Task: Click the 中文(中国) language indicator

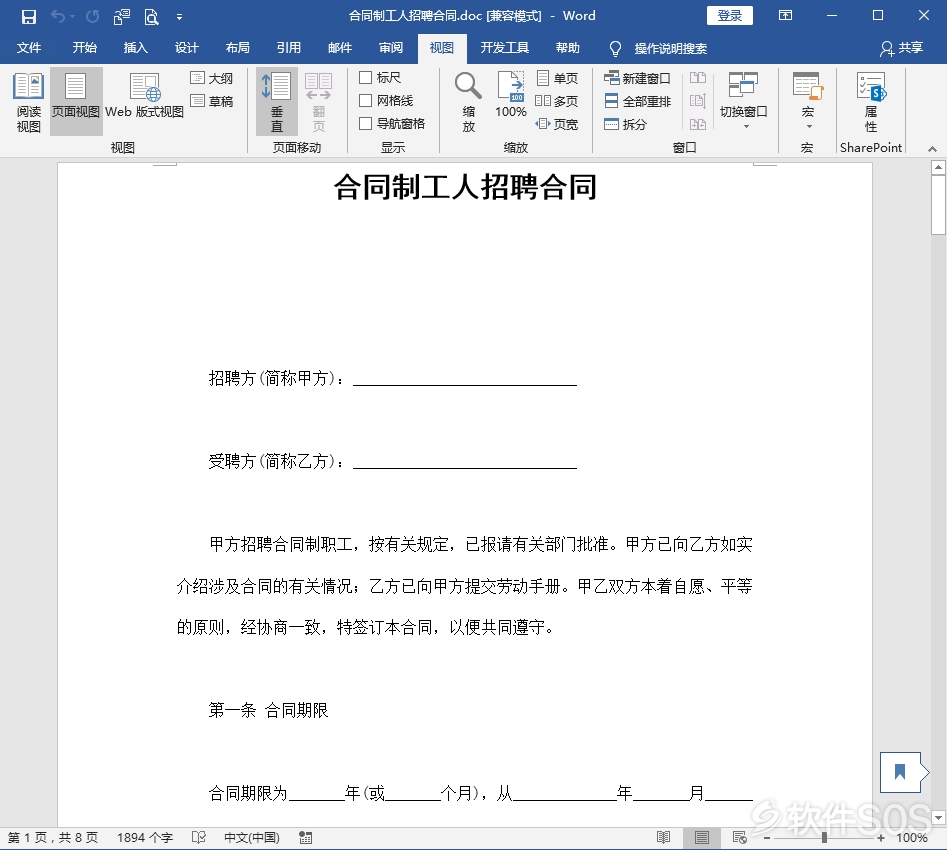Action: point(252,837)
